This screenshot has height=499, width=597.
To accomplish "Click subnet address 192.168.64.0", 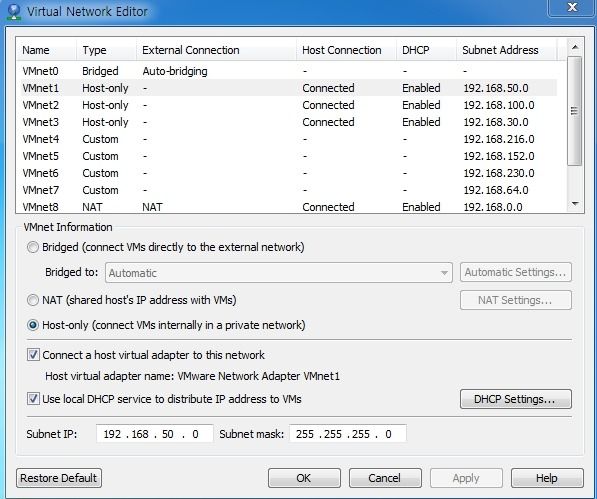I will click(496, 190).
